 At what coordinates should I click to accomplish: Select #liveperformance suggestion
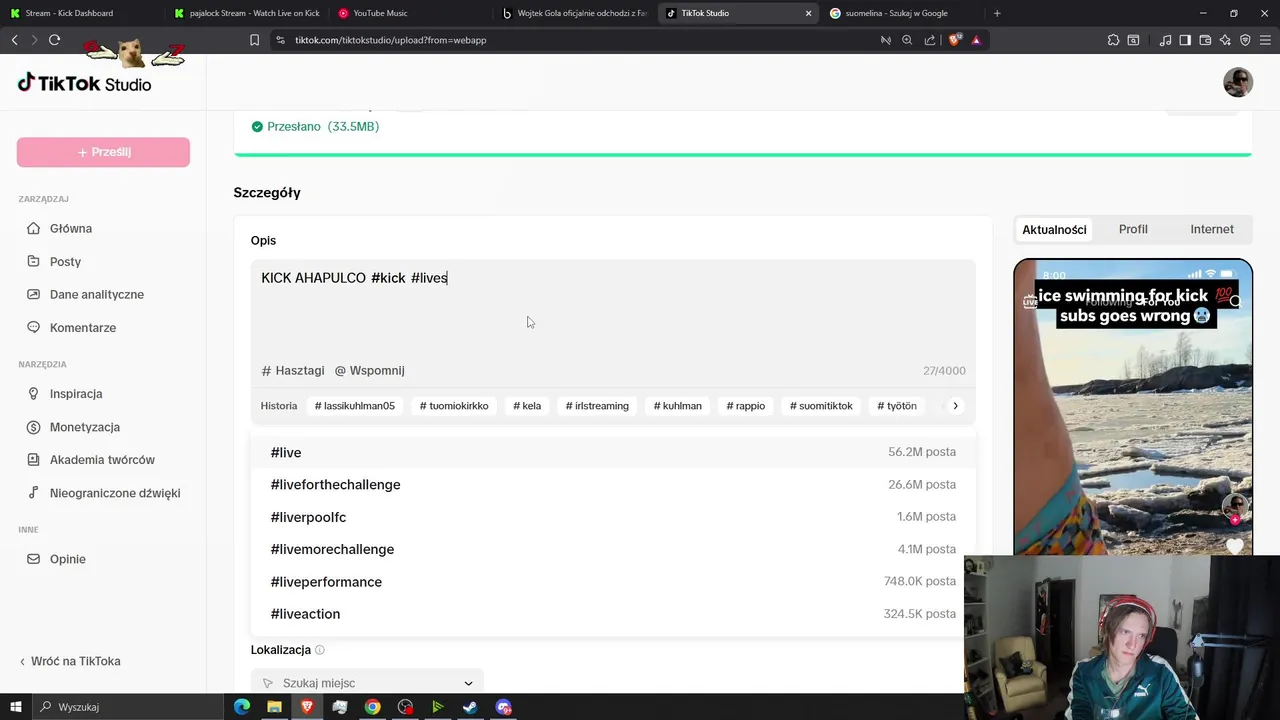click(613, 581)
